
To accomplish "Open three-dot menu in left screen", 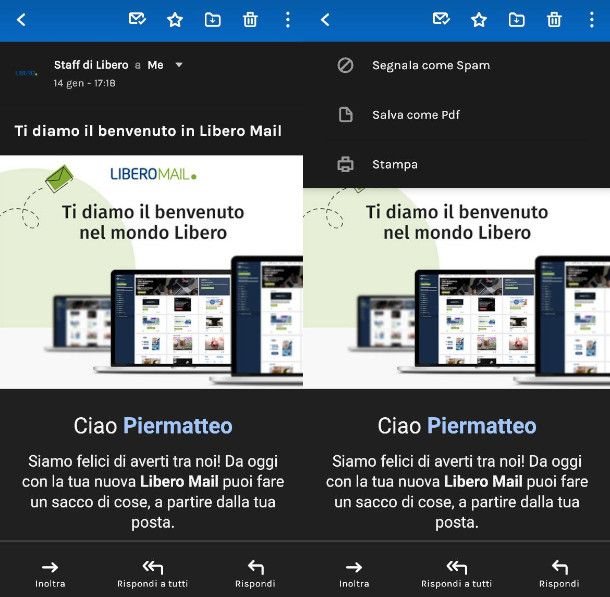I will 287,19.
